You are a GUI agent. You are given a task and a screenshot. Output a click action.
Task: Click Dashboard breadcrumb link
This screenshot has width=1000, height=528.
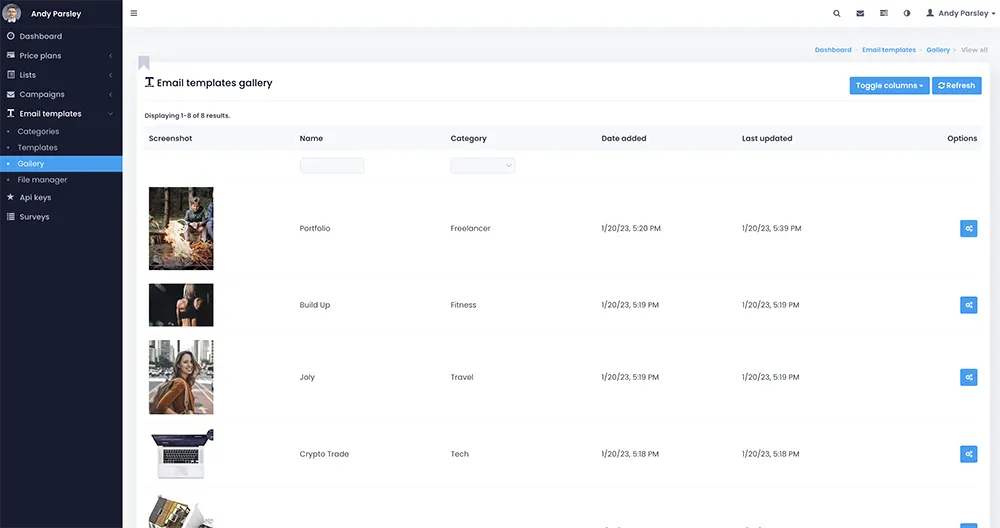point(833,50)
